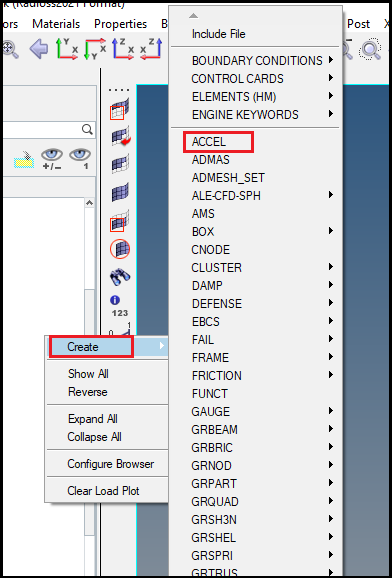Select CNODE from Create submenu
The image size is (392, 578).
[x=211, y=250]
